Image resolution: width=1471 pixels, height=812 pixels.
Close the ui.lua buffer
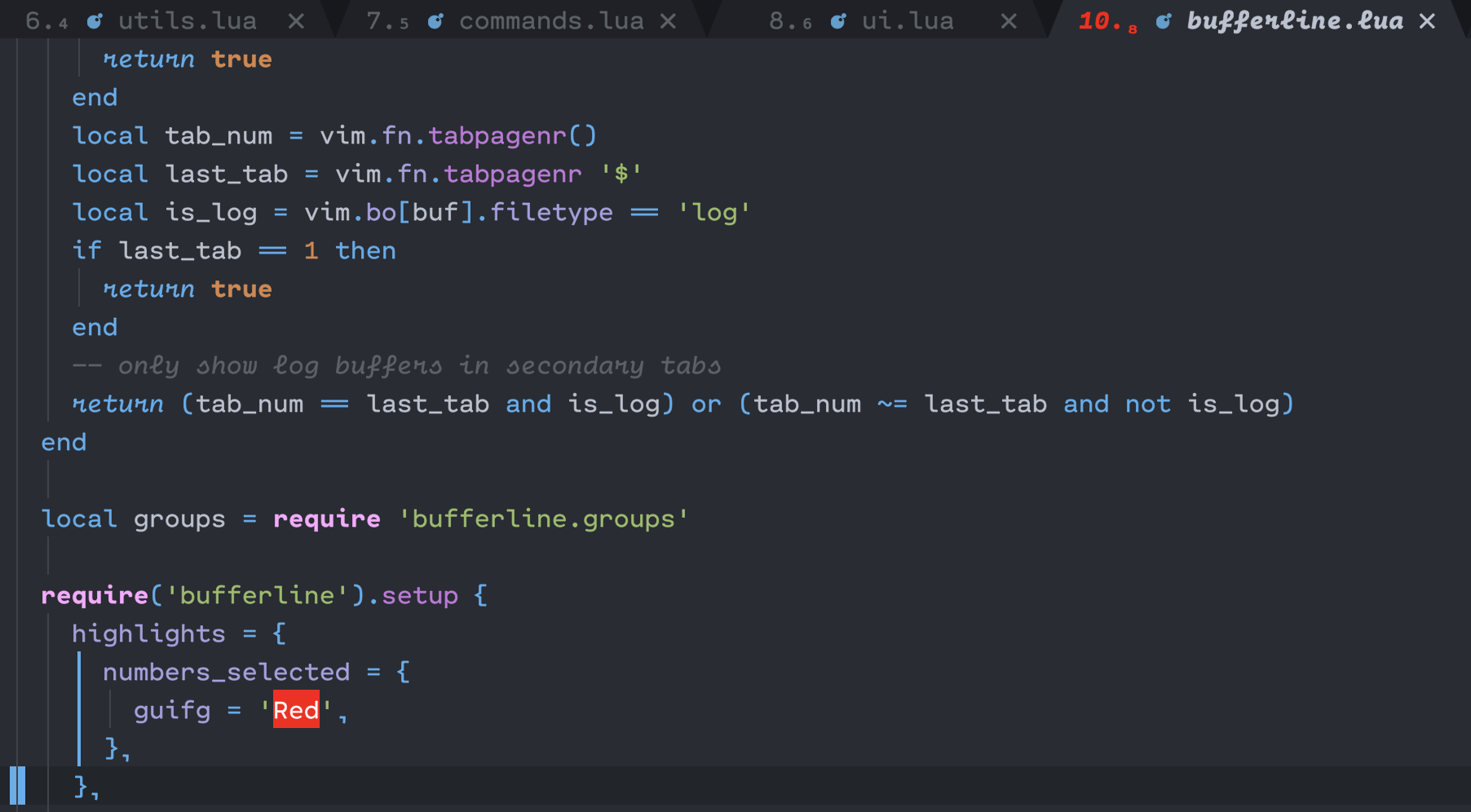point(1009,20)
